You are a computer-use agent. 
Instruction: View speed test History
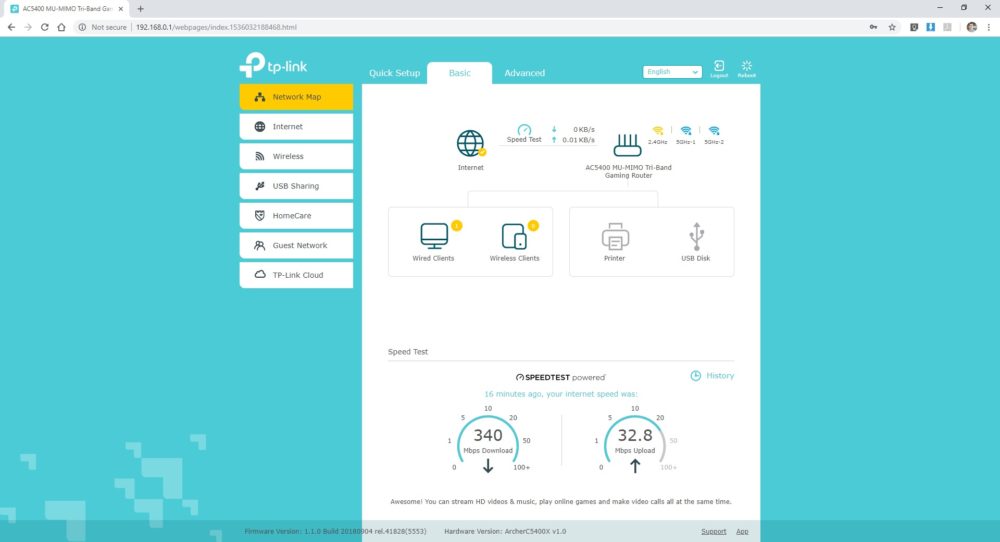click(712, 376)
